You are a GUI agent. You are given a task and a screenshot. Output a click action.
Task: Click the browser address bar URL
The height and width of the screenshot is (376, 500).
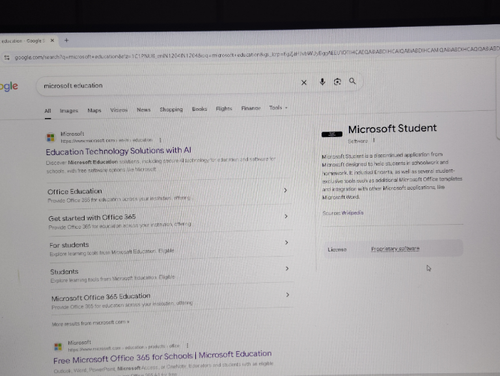pos(257,53)
